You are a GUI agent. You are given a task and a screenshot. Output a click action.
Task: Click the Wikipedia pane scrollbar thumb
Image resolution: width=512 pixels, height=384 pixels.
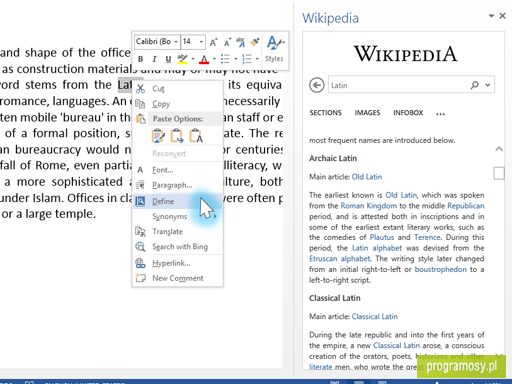coord(499,173)
